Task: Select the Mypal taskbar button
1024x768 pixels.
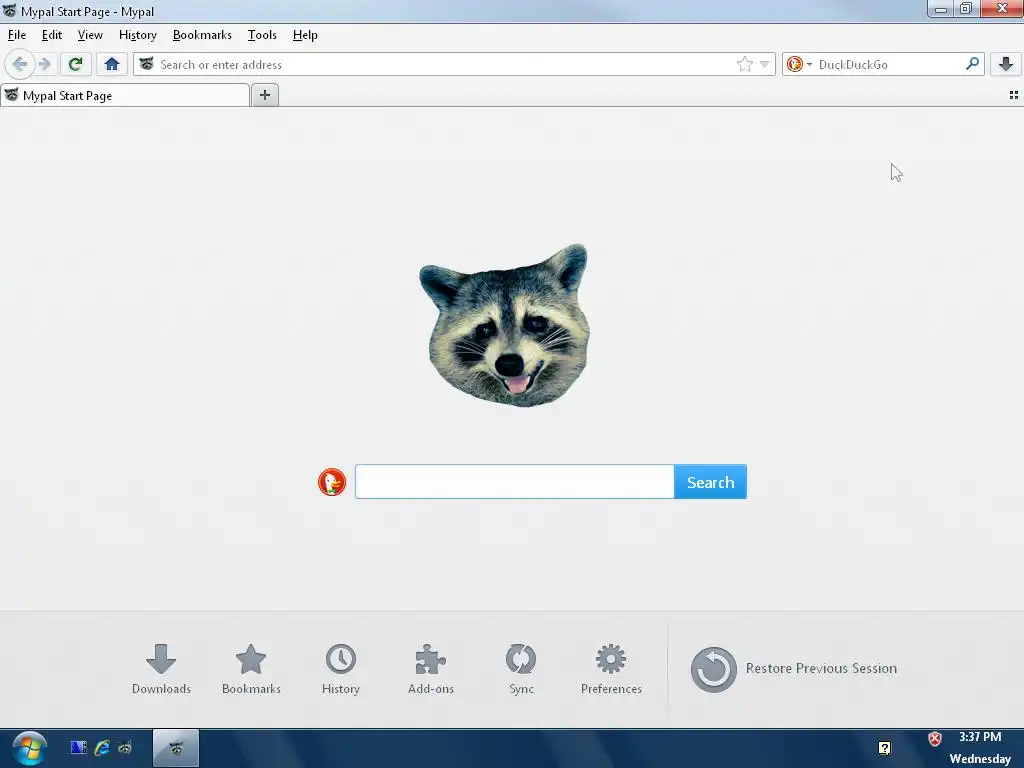Action: point(176,748)
